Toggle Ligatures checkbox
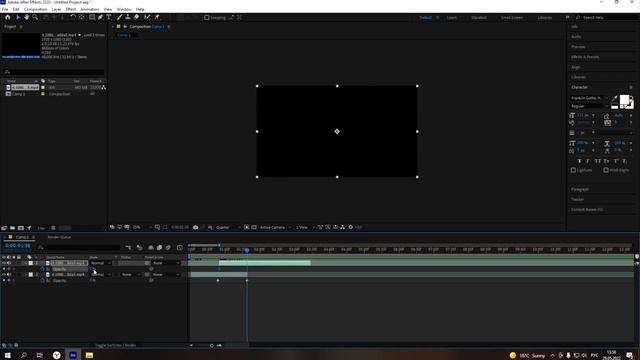 click(573, 170)
